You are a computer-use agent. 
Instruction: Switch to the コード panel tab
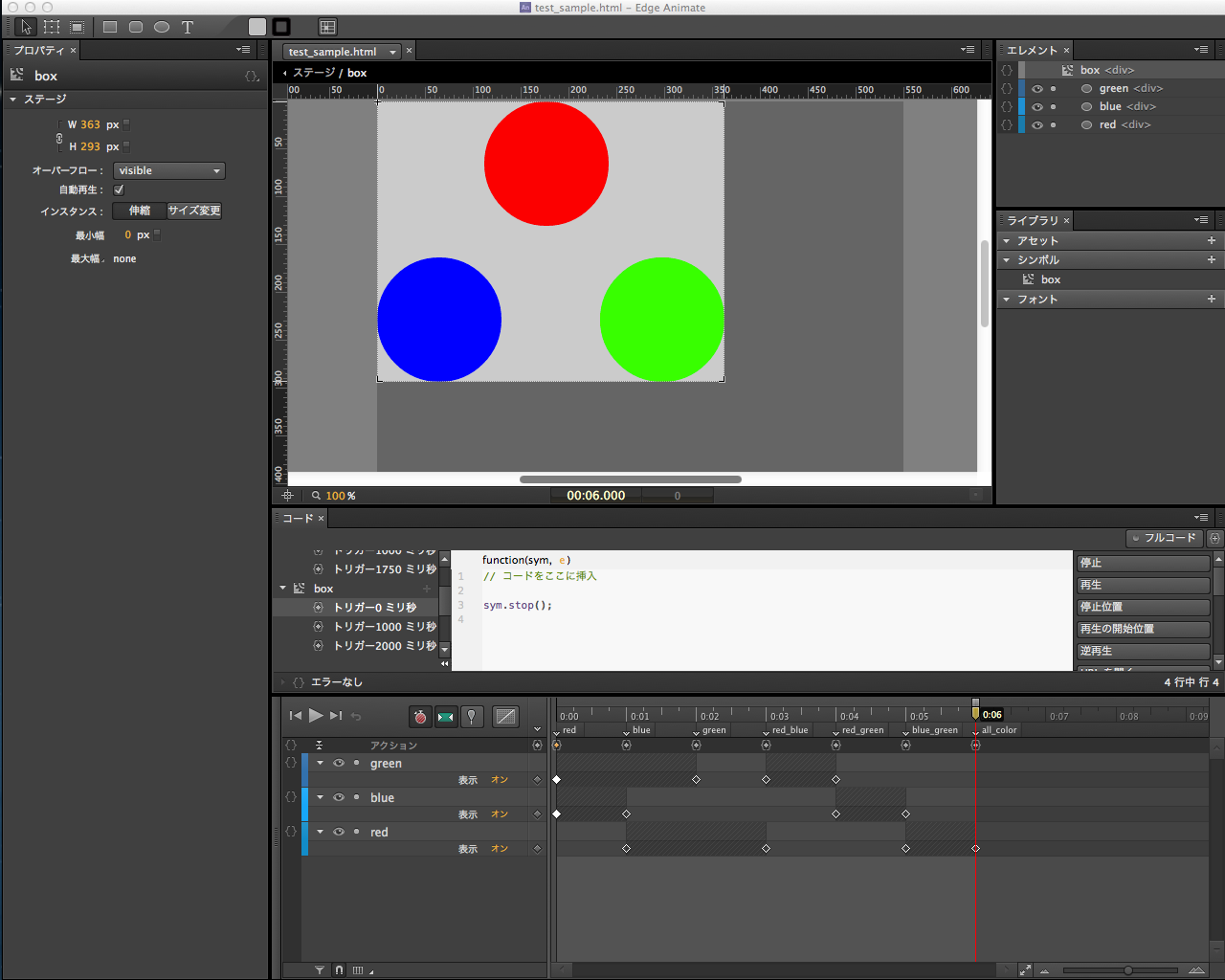(298, 518)
